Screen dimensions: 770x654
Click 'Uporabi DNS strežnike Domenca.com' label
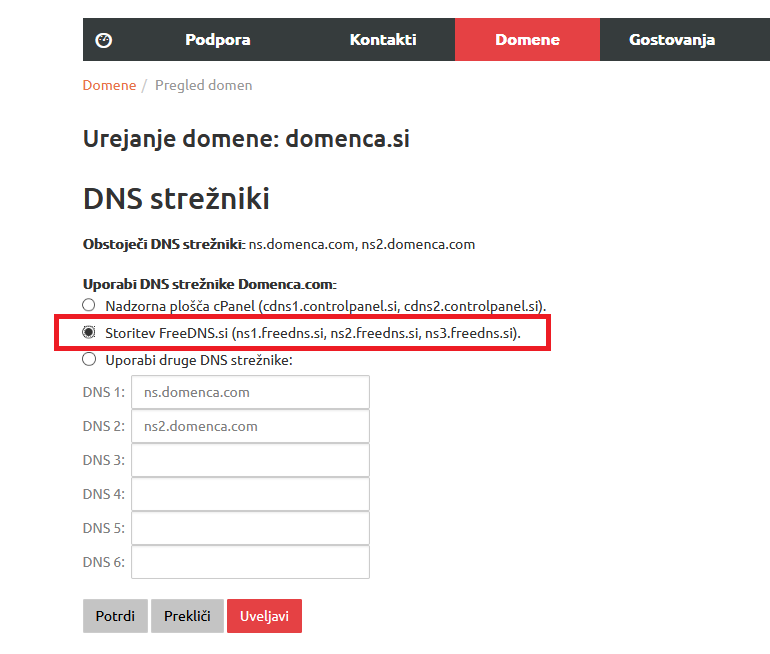[210, 284]
